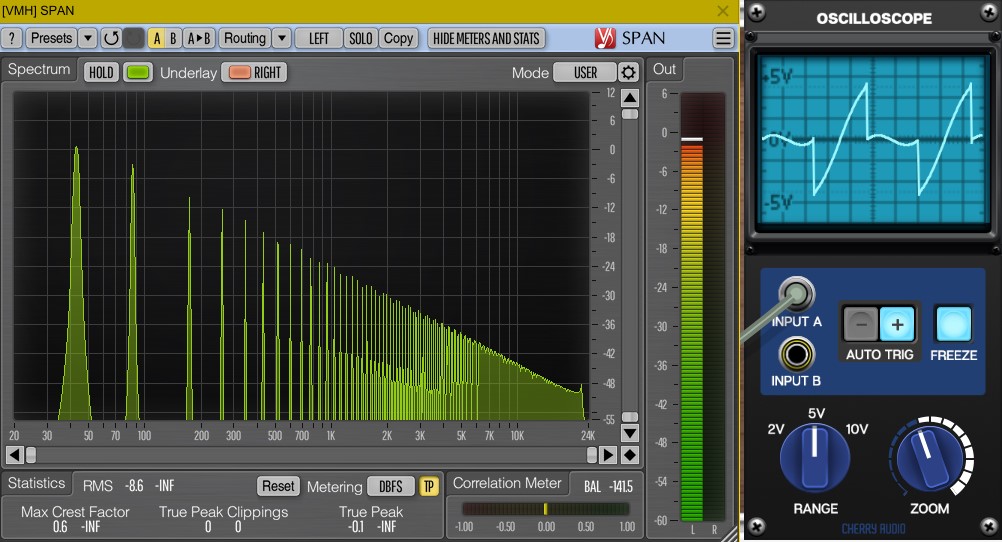1002x542 pixels.
Task: Click the Correlation Meter label
Action: coord(507,483)
